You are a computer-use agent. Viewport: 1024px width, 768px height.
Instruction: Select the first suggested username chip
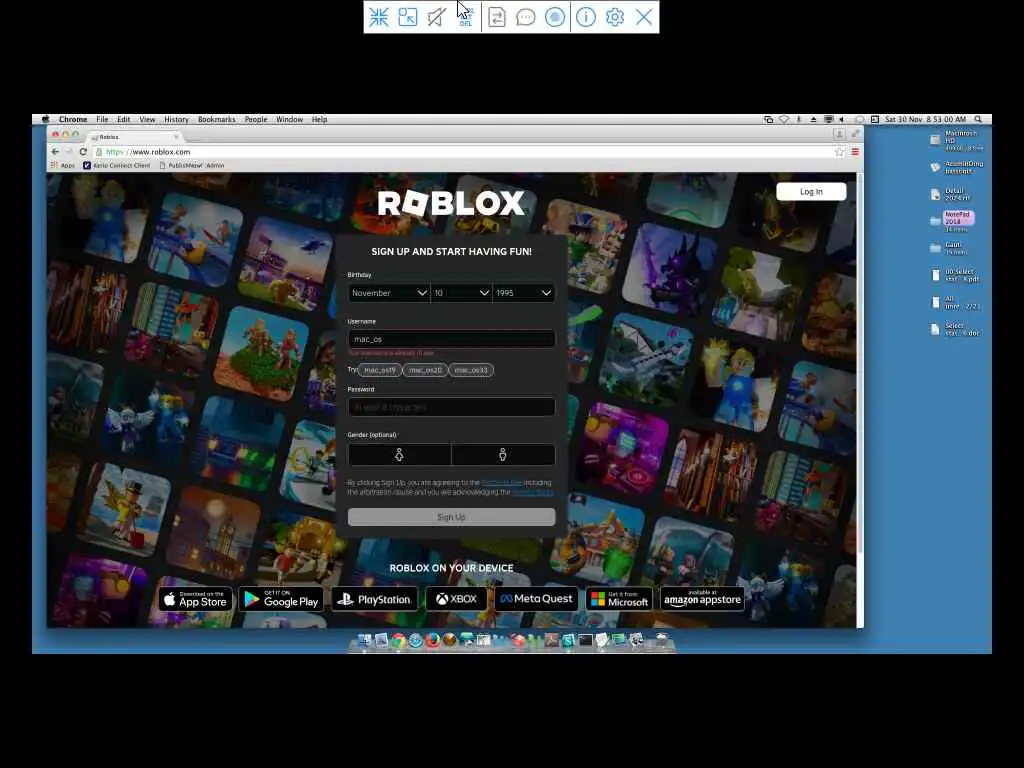click(x=380, y=370)
